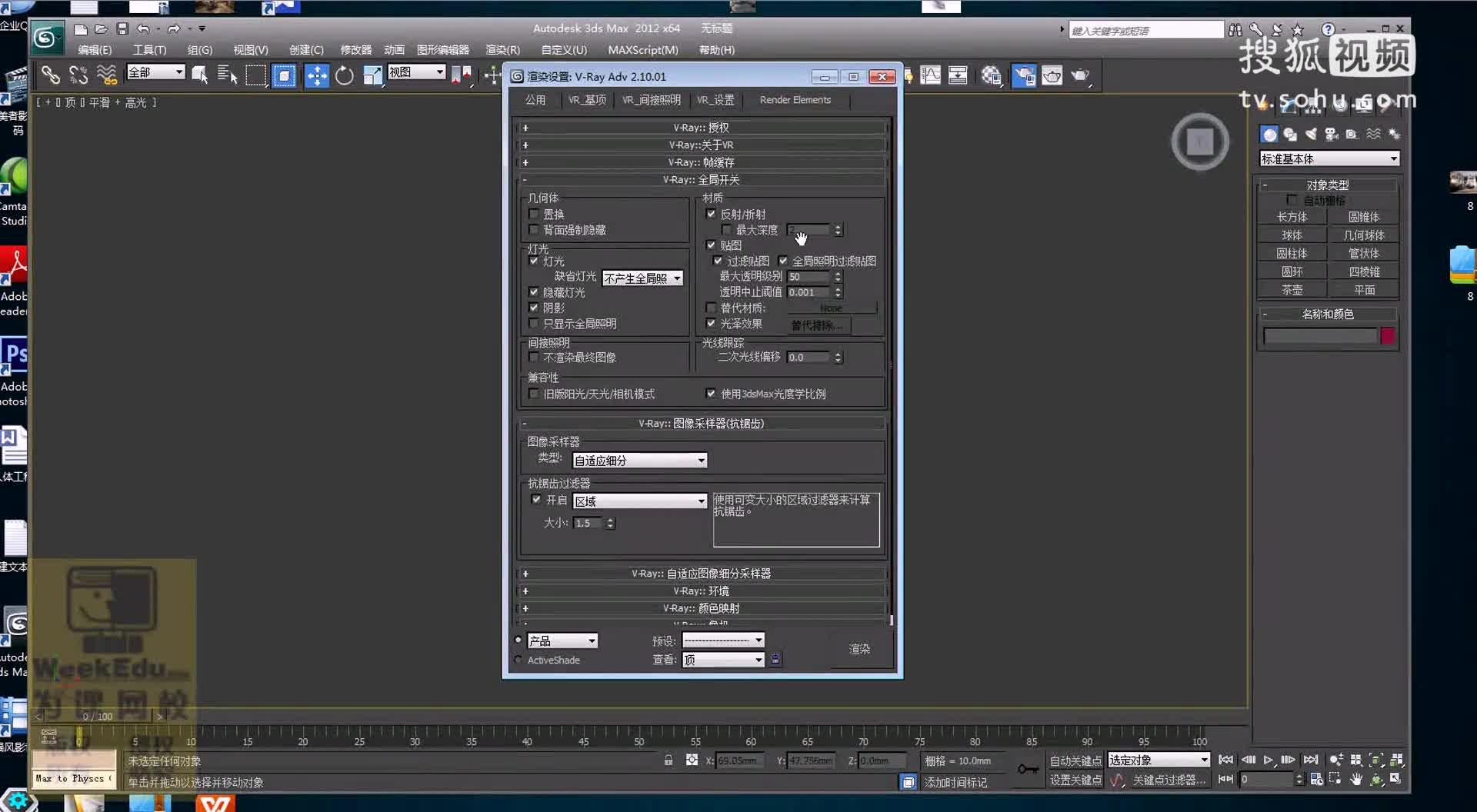The image size is (1477, 812).
Task: Open the Material Editor
Action: [x=992, y=75]
